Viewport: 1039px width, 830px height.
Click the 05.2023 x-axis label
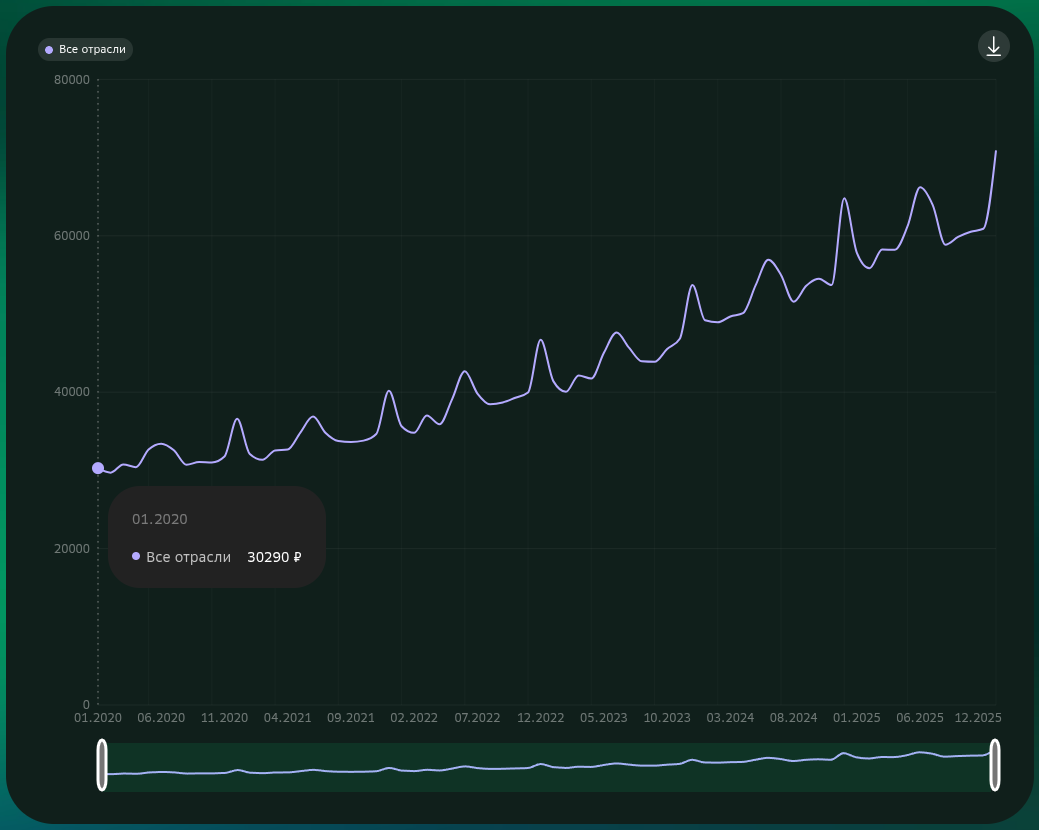(604, 718)
